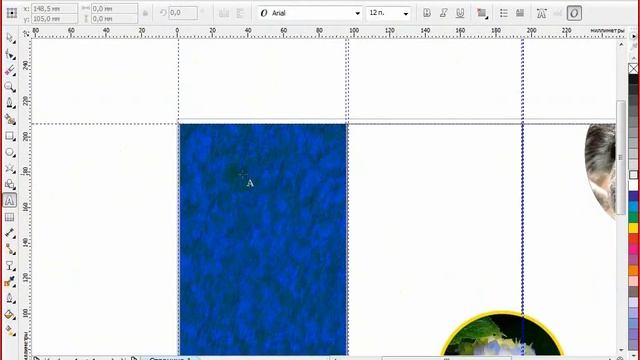Pick the yellow swatch in palette
Screen dimensions: 640x360
pos(633,228)
